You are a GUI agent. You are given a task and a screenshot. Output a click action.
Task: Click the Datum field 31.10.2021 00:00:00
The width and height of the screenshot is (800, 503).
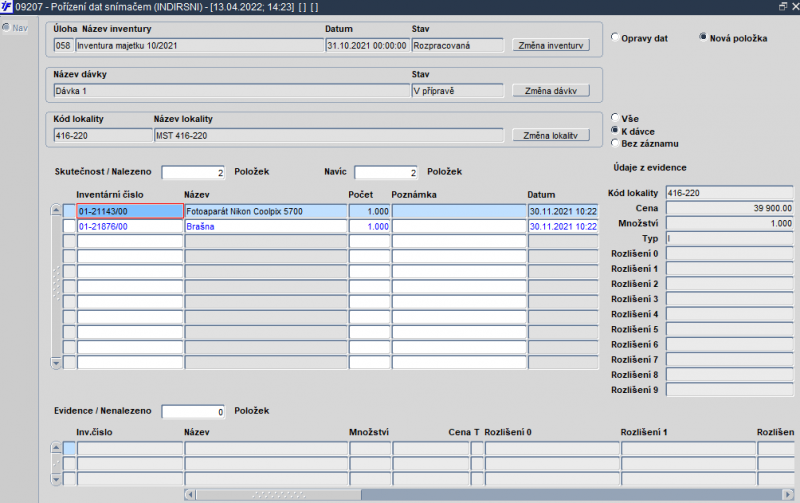(367, 45)
